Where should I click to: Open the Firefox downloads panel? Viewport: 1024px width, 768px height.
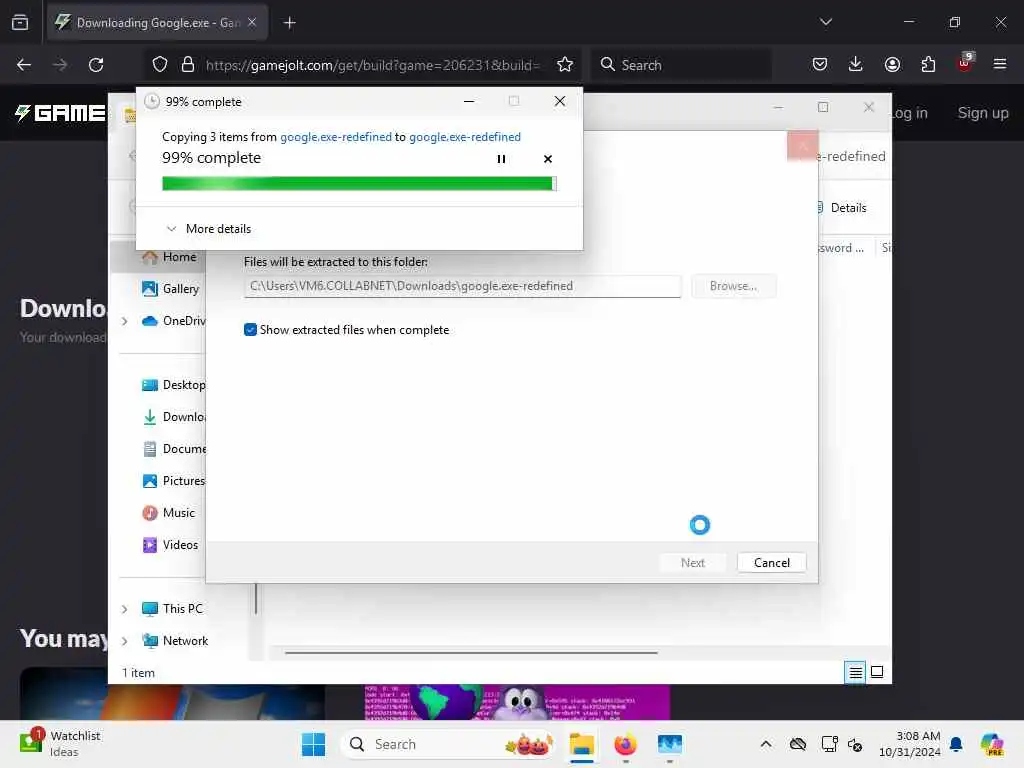coord(856,65)
